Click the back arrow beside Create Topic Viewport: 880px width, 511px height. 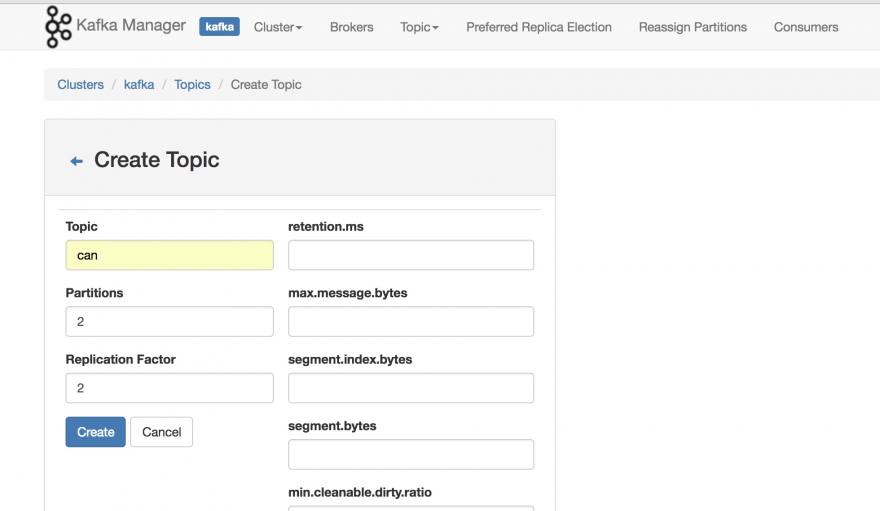76,161
